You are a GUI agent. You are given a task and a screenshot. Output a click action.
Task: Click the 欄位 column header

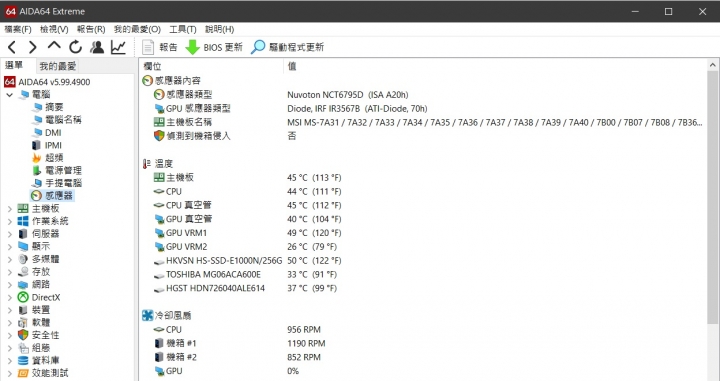[x=152, y=66]
